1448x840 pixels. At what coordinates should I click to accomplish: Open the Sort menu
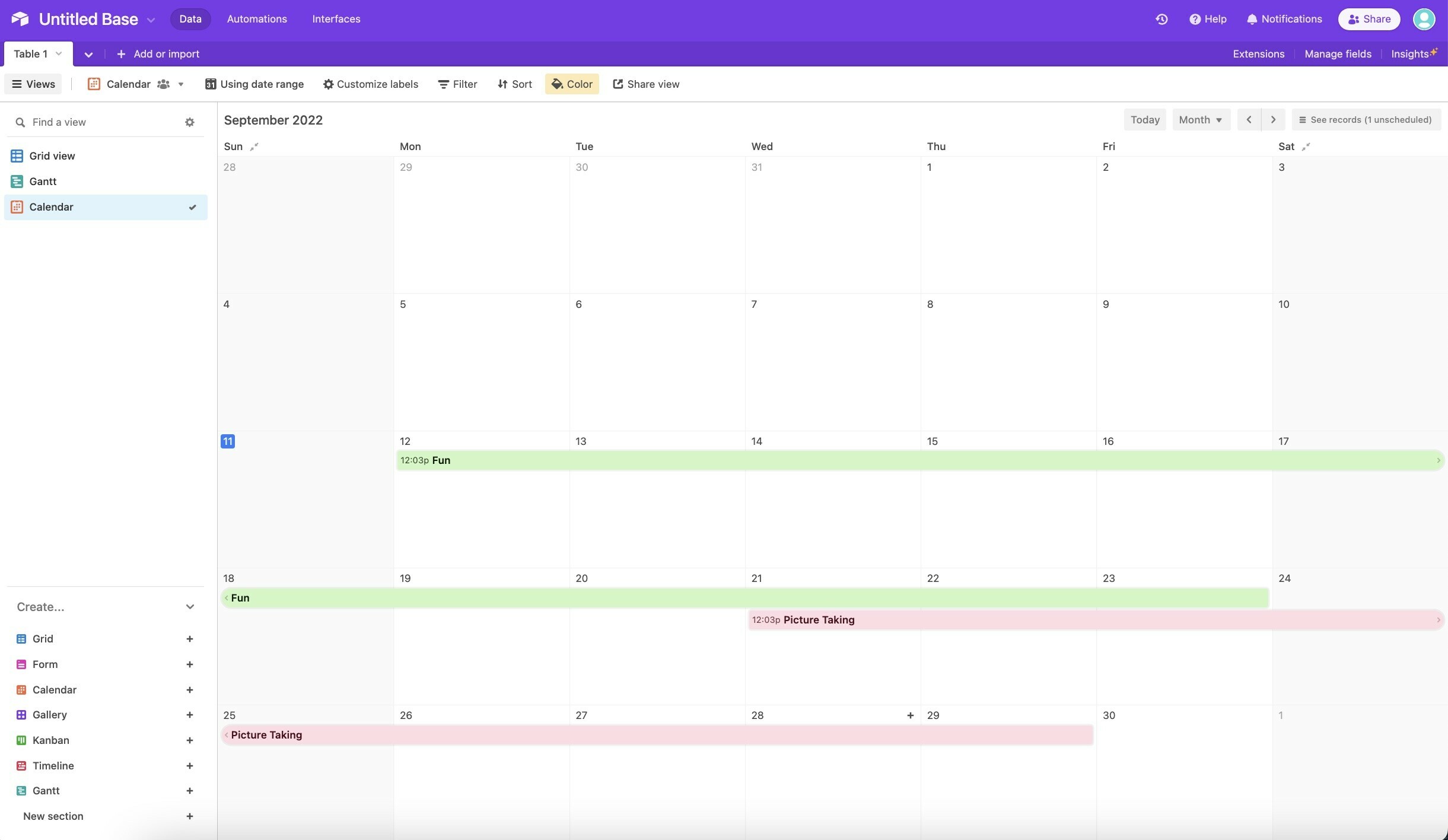[x=514, y=84]
